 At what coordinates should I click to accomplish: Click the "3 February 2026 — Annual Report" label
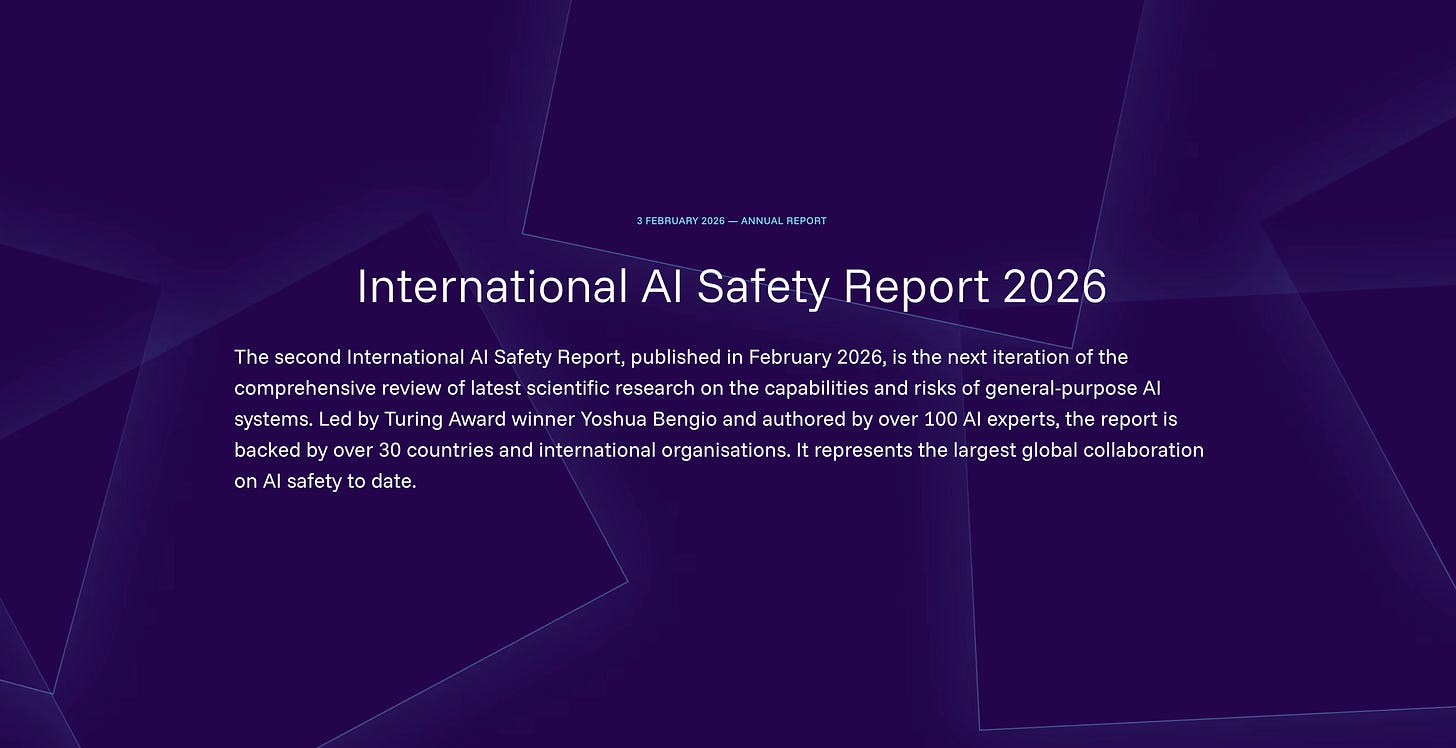click(x=731, y=221)
